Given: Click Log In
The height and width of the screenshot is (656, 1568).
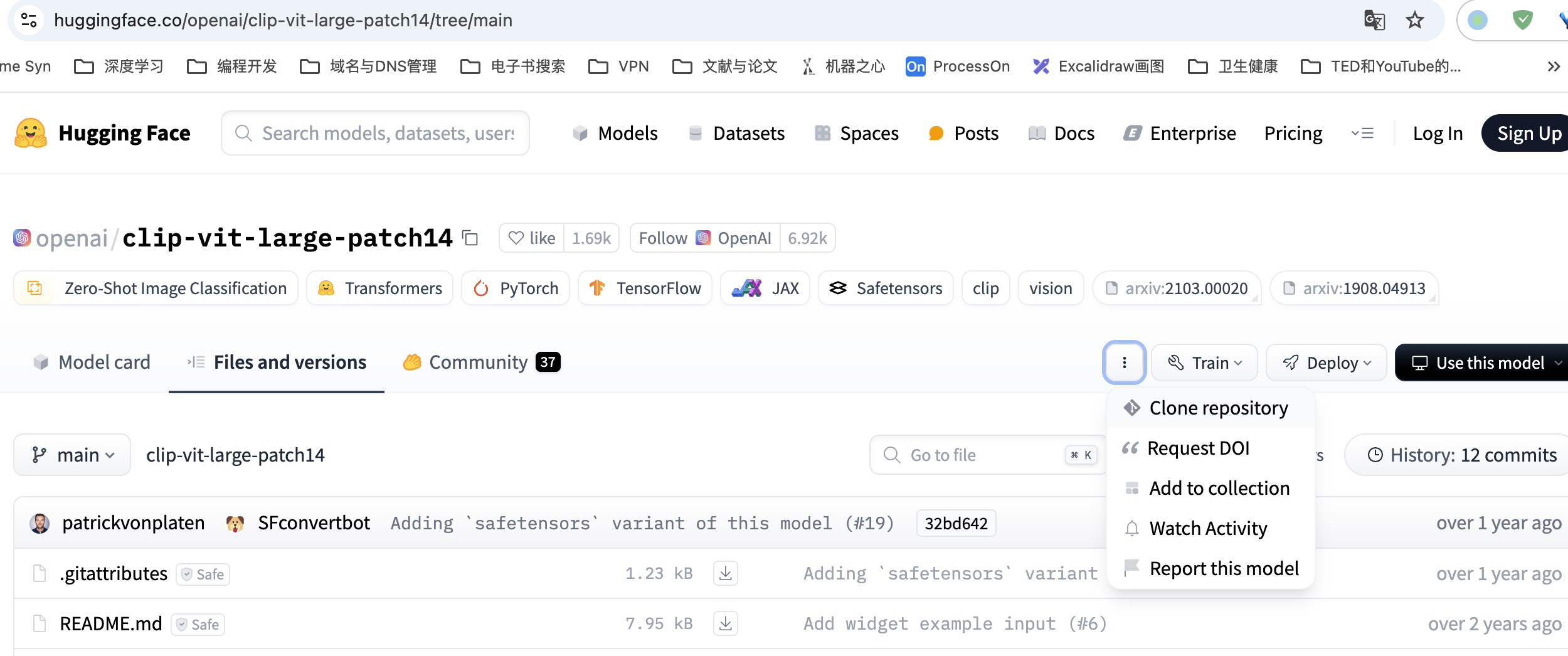Looking at the screenshot, I should 1438,133.
